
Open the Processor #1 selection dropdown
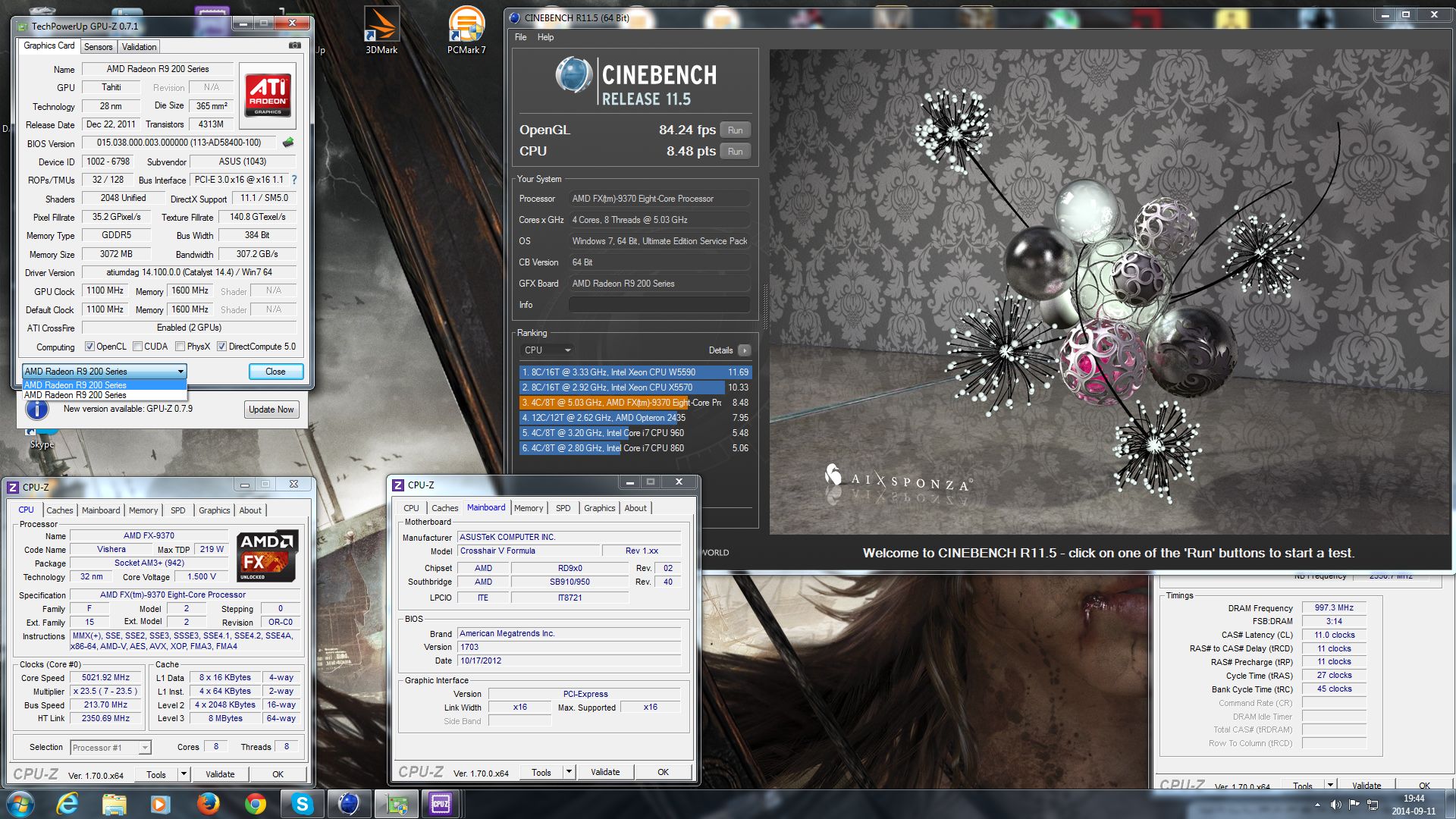[111, 748]
